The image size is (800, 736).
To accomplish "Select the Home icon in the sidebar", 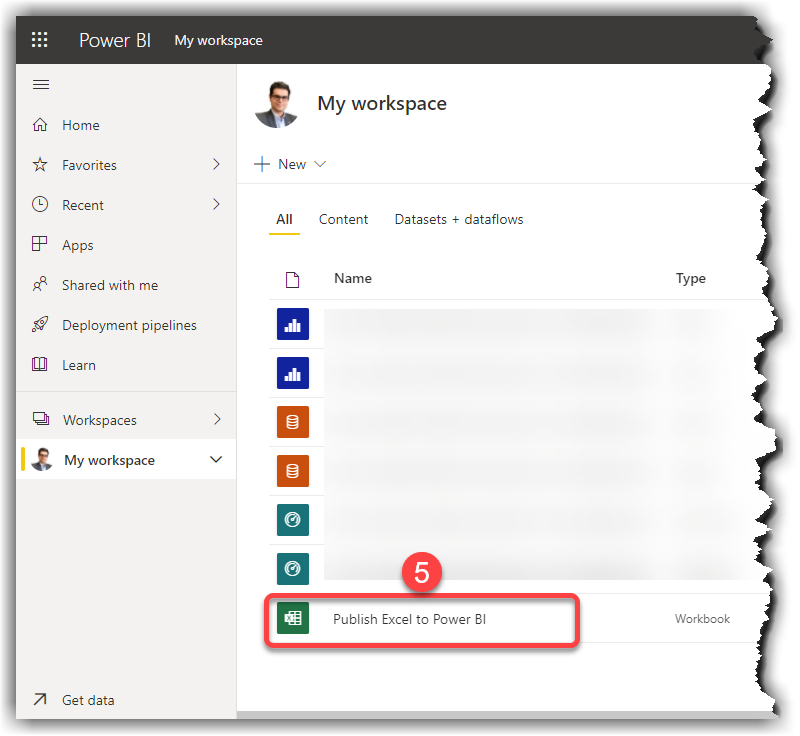I will (x=42, y=125).
